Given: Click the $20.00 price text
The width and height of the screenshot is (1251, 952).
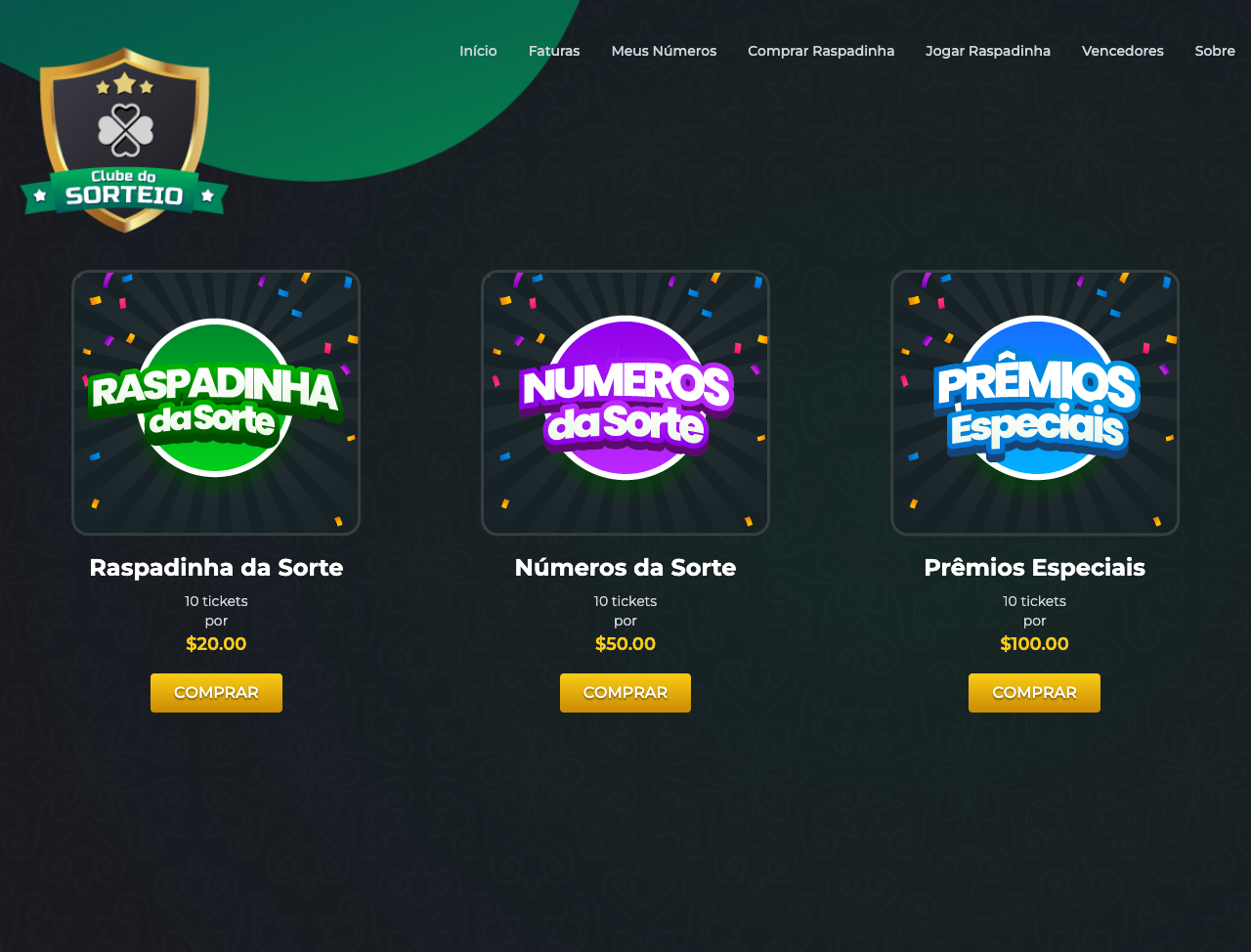Looking at the screenshot, I should 216,644.
